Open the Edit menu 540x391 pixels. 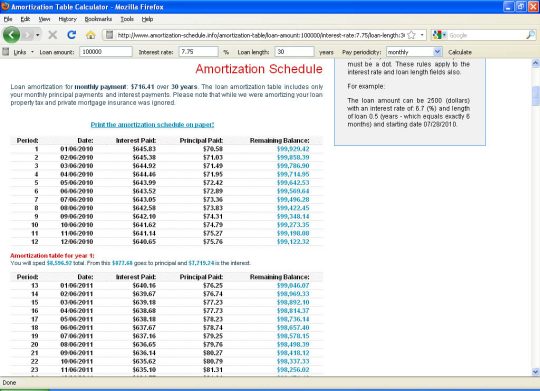point(25,19)
